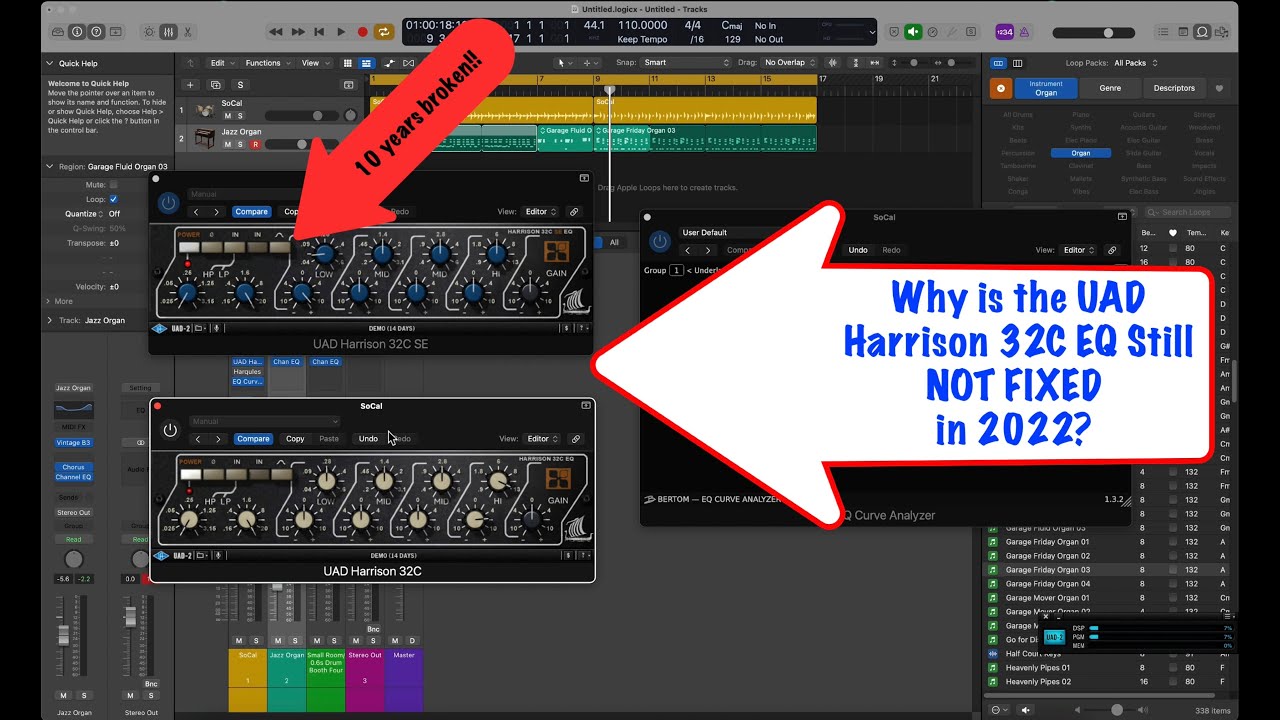Click Undo in the EQ Curve Analyzer window
The height and width of the screenshot is (720, 1280).
[x=858, y=250]
